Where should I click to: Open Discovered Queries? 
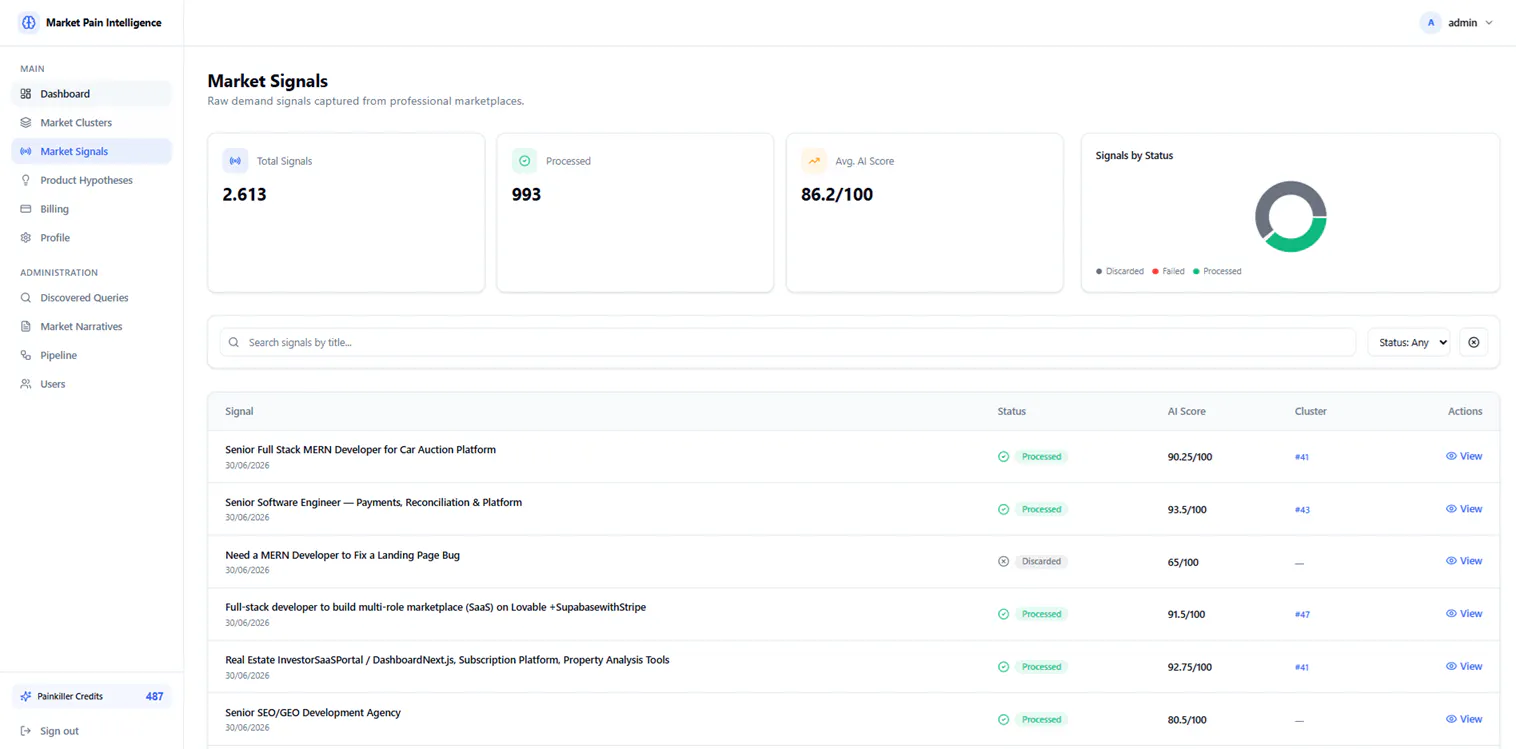pos(91,298)
